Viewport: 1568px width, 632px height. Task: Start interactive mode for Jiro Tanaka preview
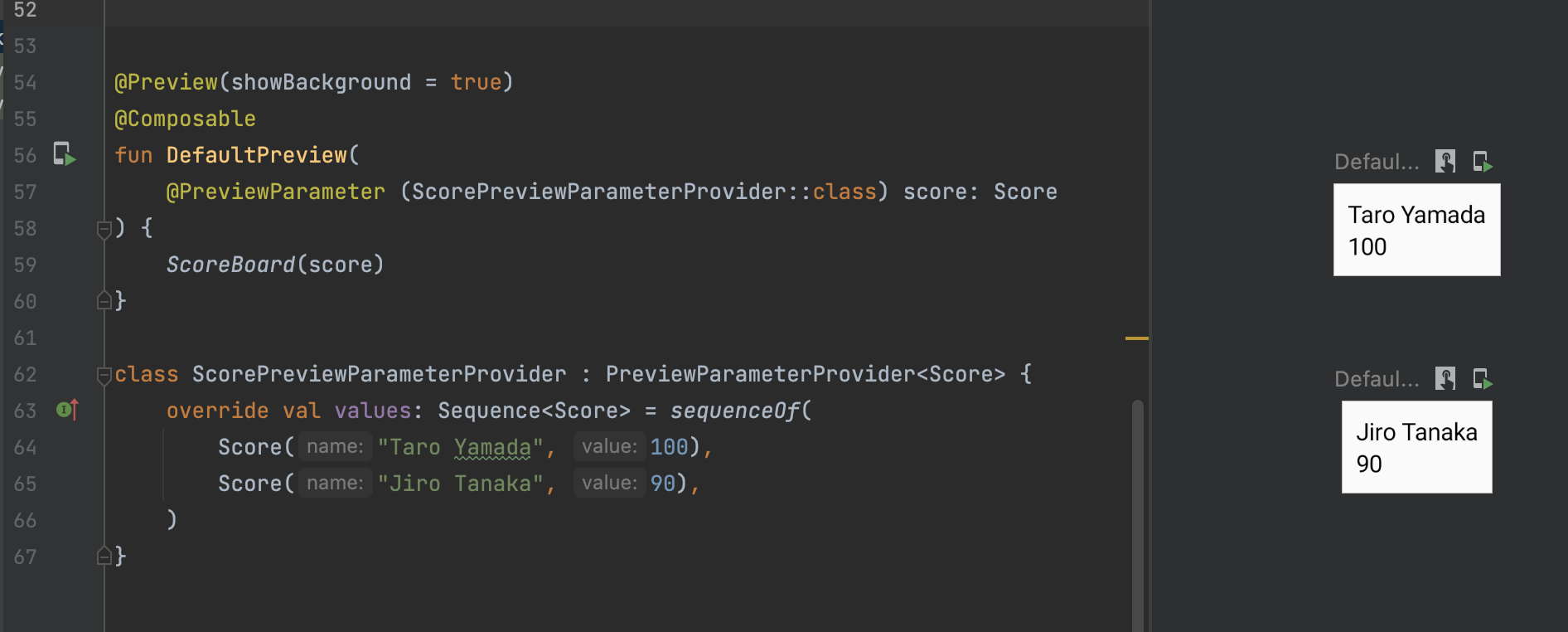click(1445, 378)
